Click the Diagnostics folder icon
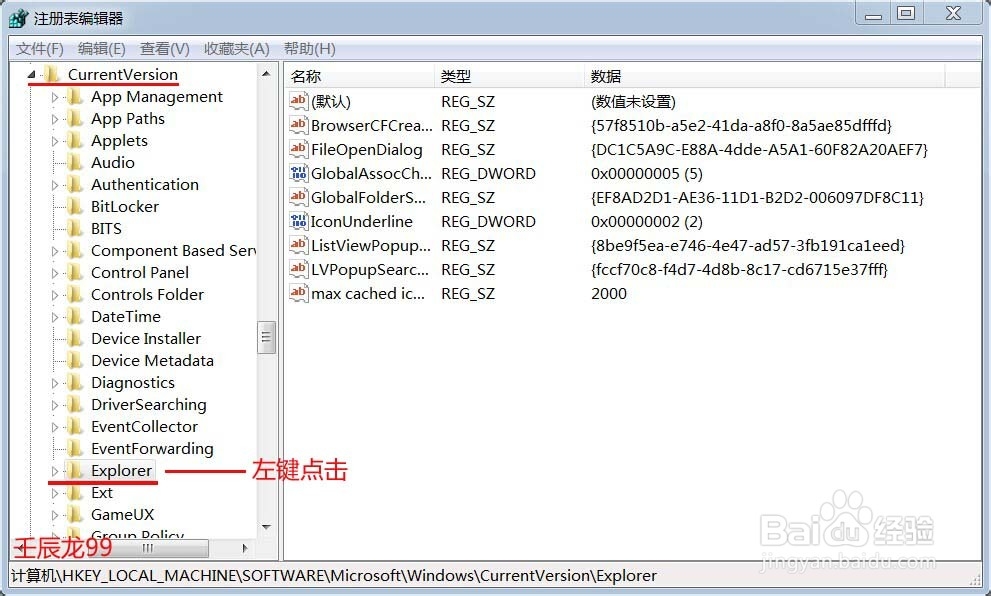This screenshot has width=991, height=596. point(75,382)
